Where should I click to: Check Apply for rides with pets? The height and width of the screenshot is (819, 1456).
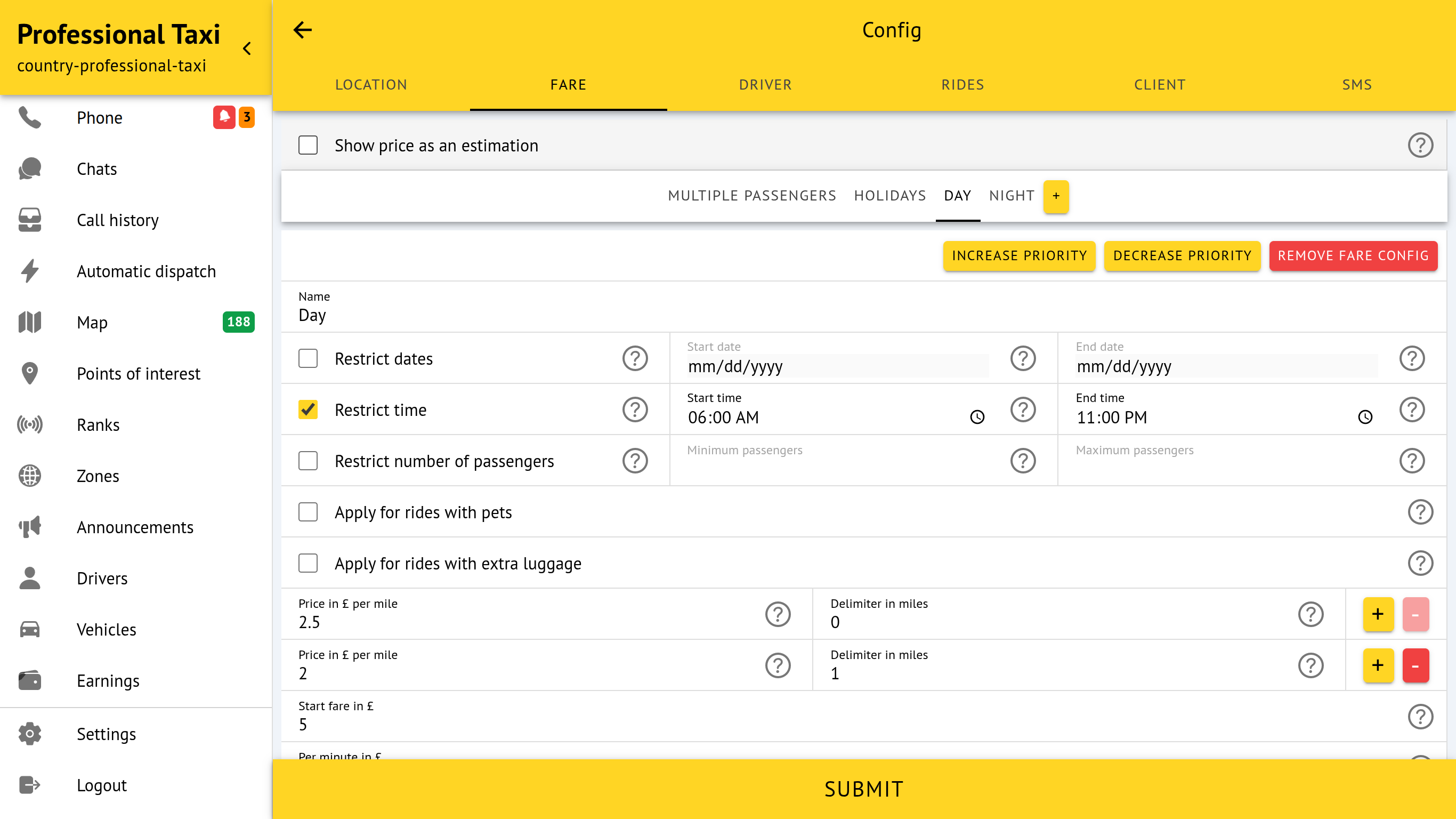[x=308, y=512]
